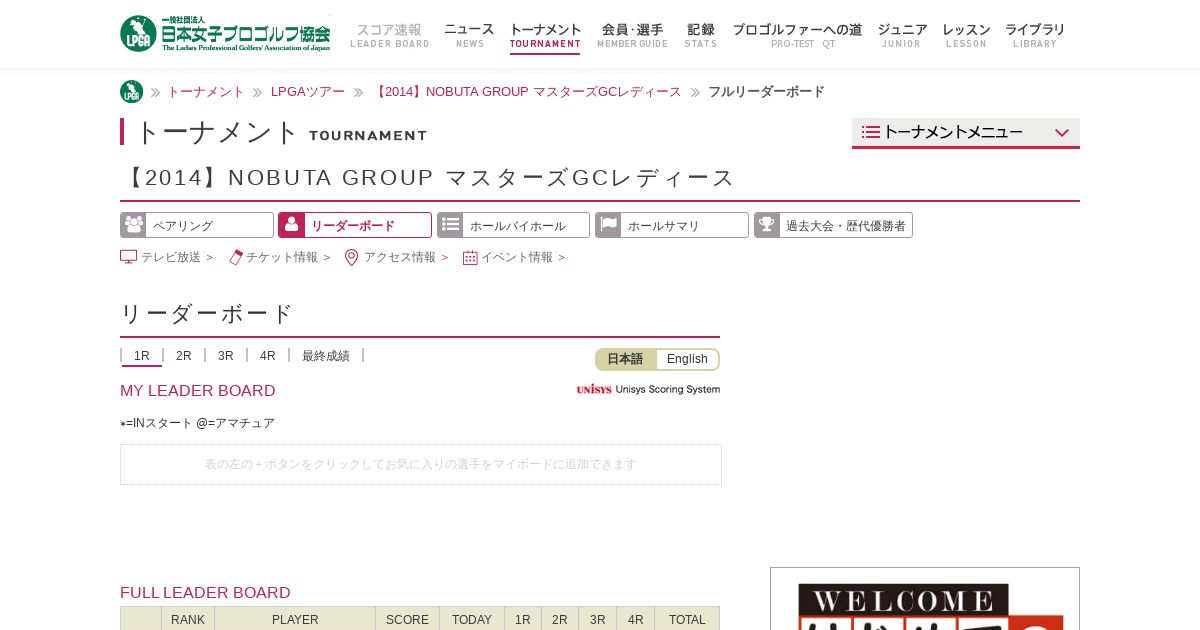The width and height of the screenshot is (1200, 630).
Task: Click the 4R column header in table
Action: (x=636, y=619)
